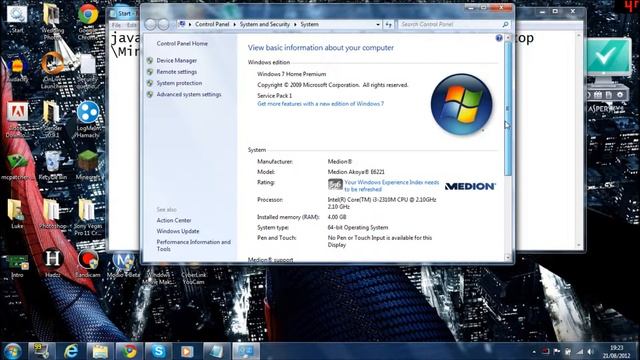Viewport: 640px width, 360px height.
Task: Click the Windows Experience rating badge
Action: click(335, 184)
